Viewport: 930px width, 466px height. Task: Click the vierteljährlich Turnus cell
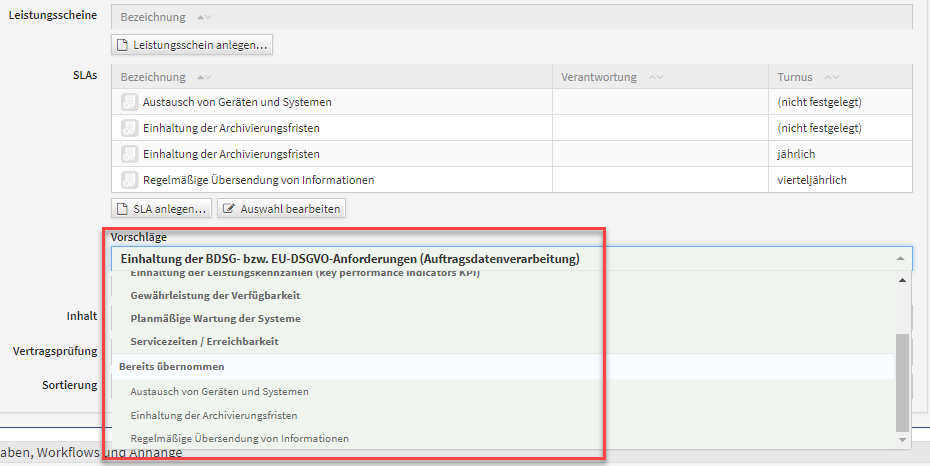pos(819,180)
